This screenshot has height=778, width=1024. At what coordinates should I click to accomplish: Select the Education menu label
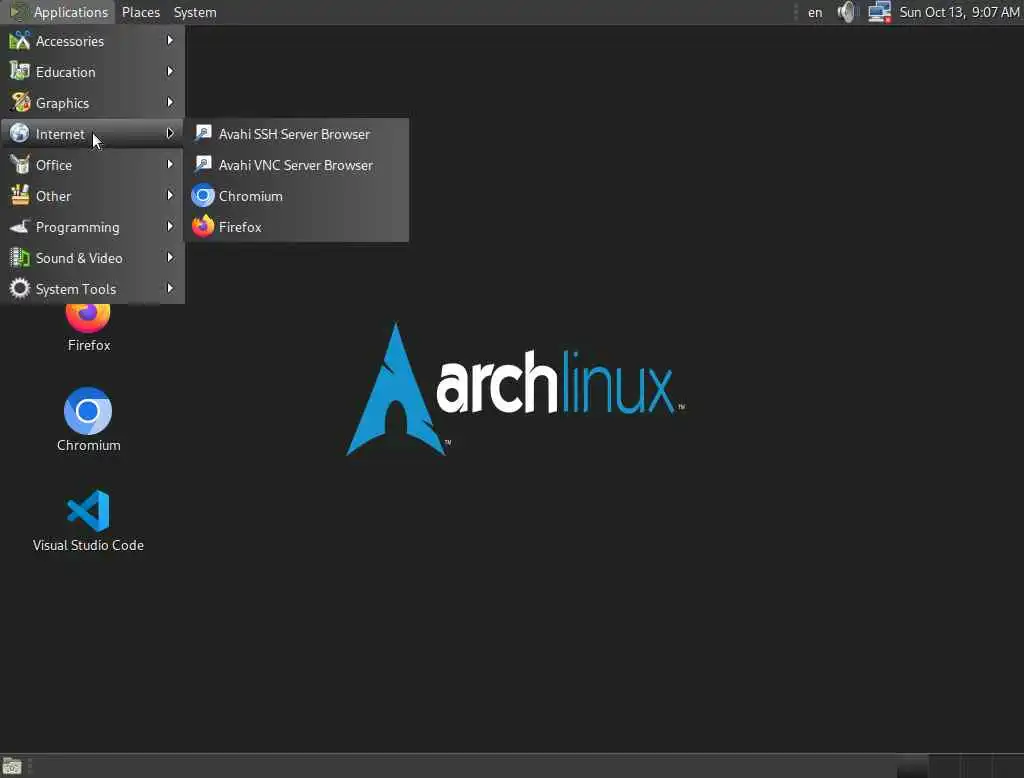(65, 72)
